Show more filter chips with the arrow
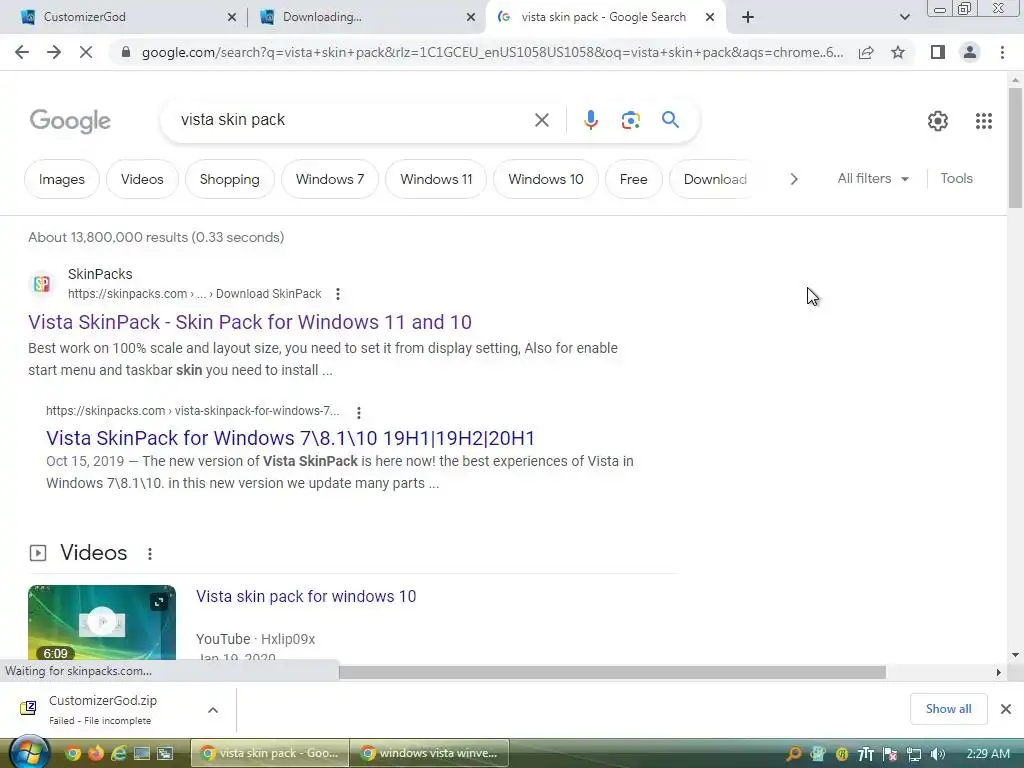This screenshot has width=1024, height=768. coord(793,179)
